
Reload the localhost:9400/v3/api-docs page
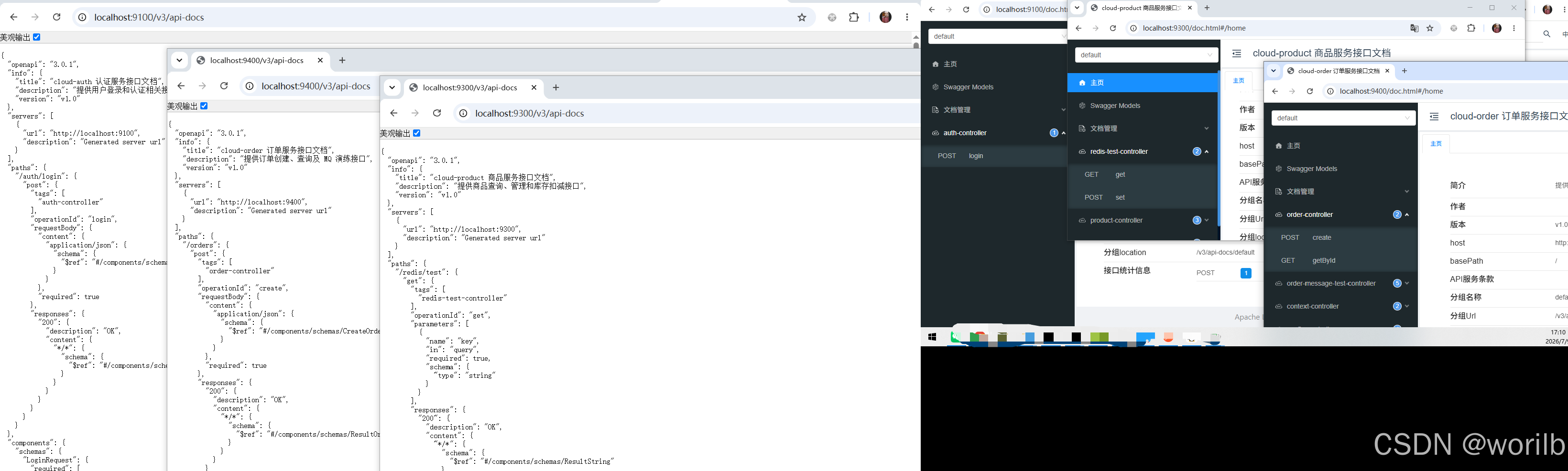(224, 86)
